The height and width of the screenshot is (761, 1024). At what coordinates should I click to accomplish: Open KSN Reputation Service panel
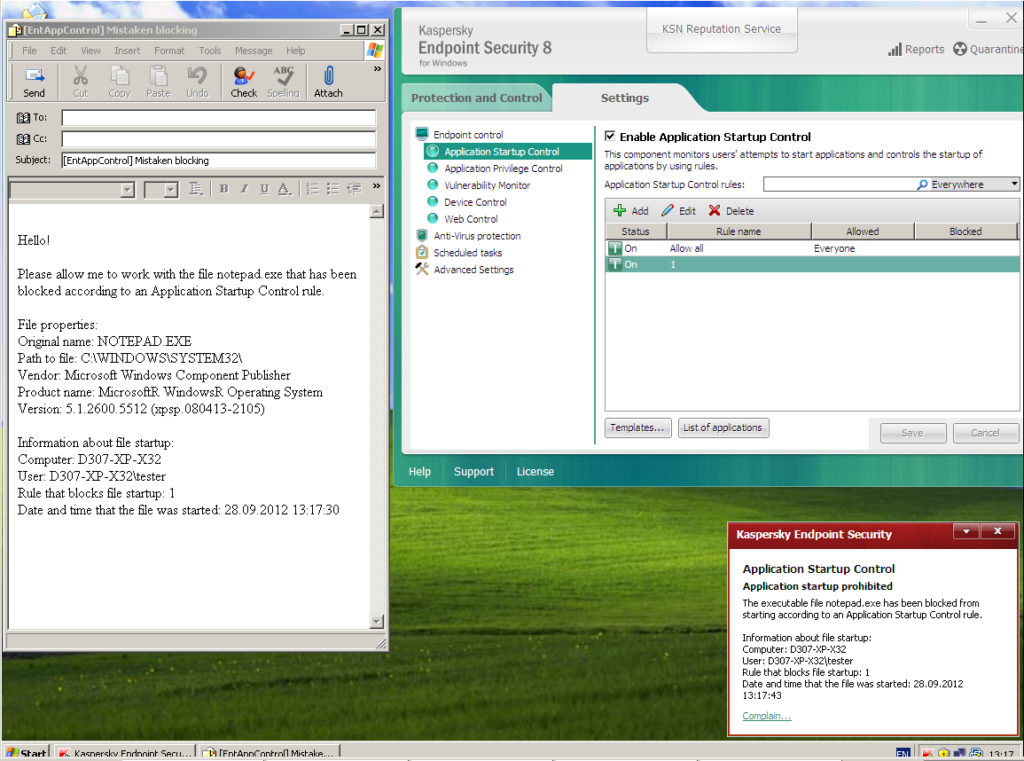point(722,29)
